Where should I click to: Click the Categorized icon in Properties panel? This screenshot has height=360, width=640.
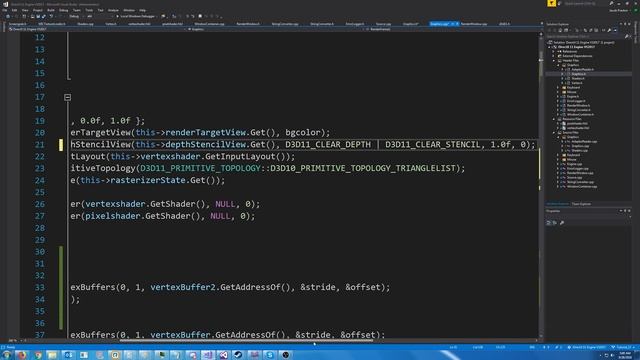click(549, 222)
